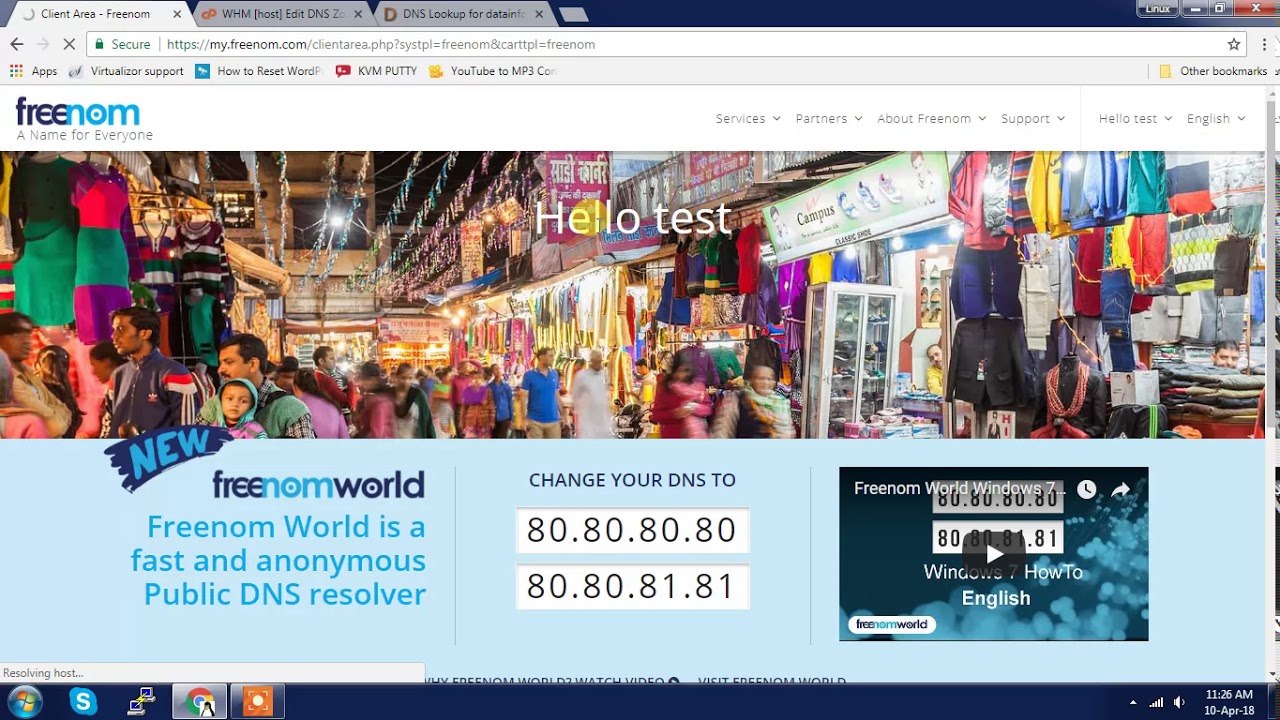Image resolution: width=1280 pixels, height=720 pixels.
Task: Click the Hello test banner heading
Action: pos(633,218)
